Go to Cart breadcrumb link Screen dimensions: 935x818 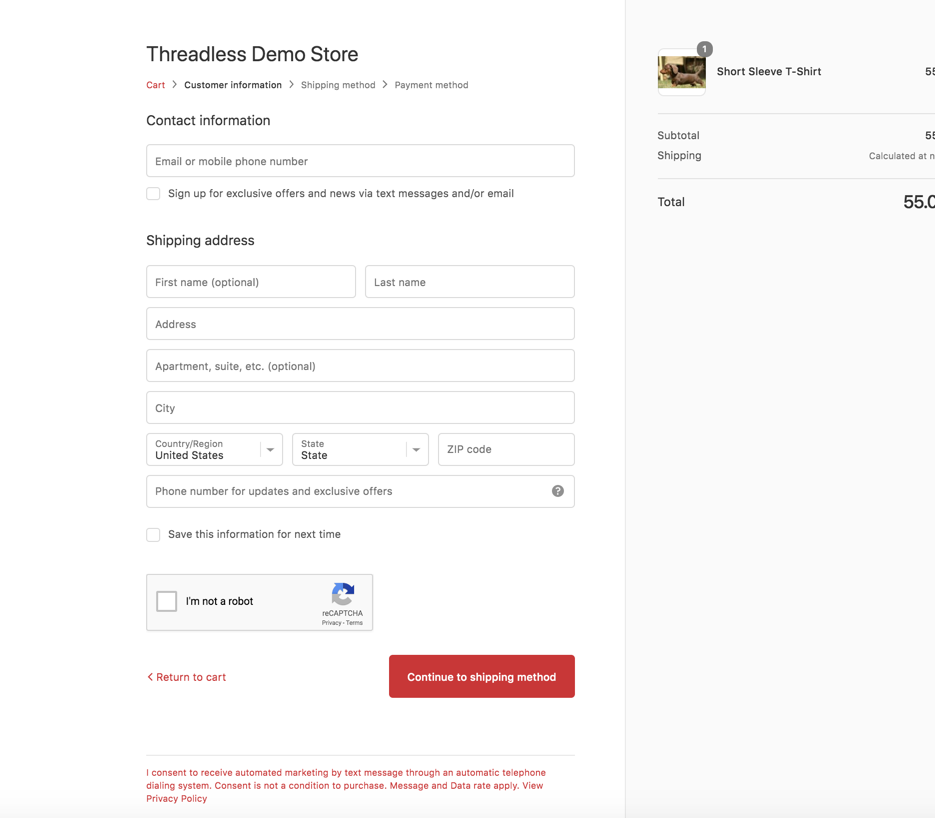156,85
